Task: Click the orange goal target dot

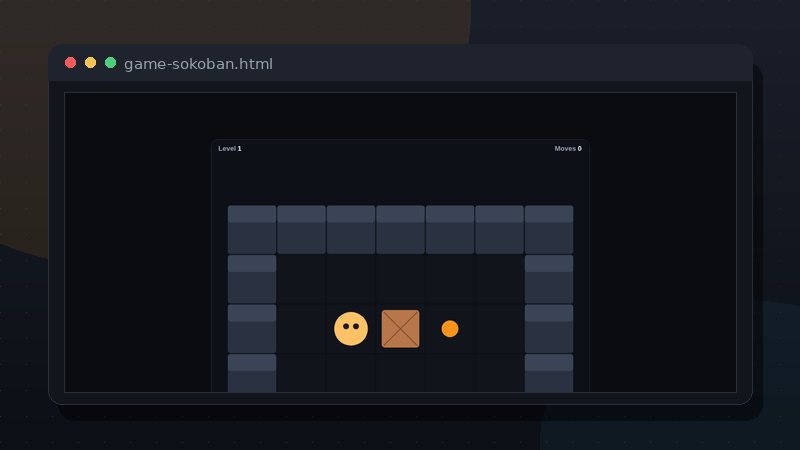Action: [449, 329]
